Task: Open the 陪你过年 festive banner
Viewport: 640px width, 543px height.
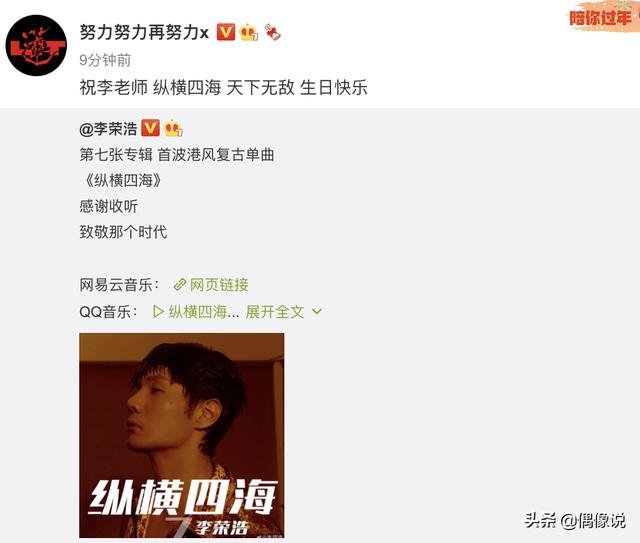Action: pos(604,17)
